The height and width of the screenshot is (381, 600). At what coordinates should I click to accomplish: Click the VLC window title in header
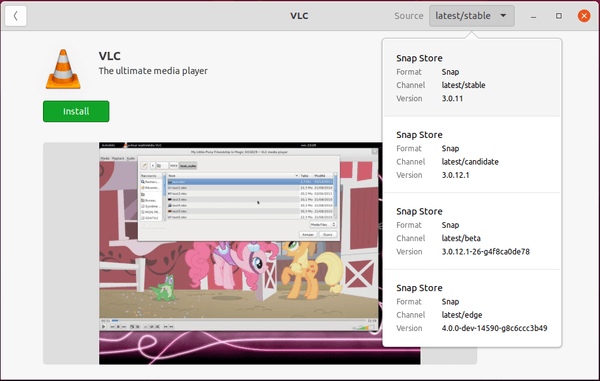299,16
